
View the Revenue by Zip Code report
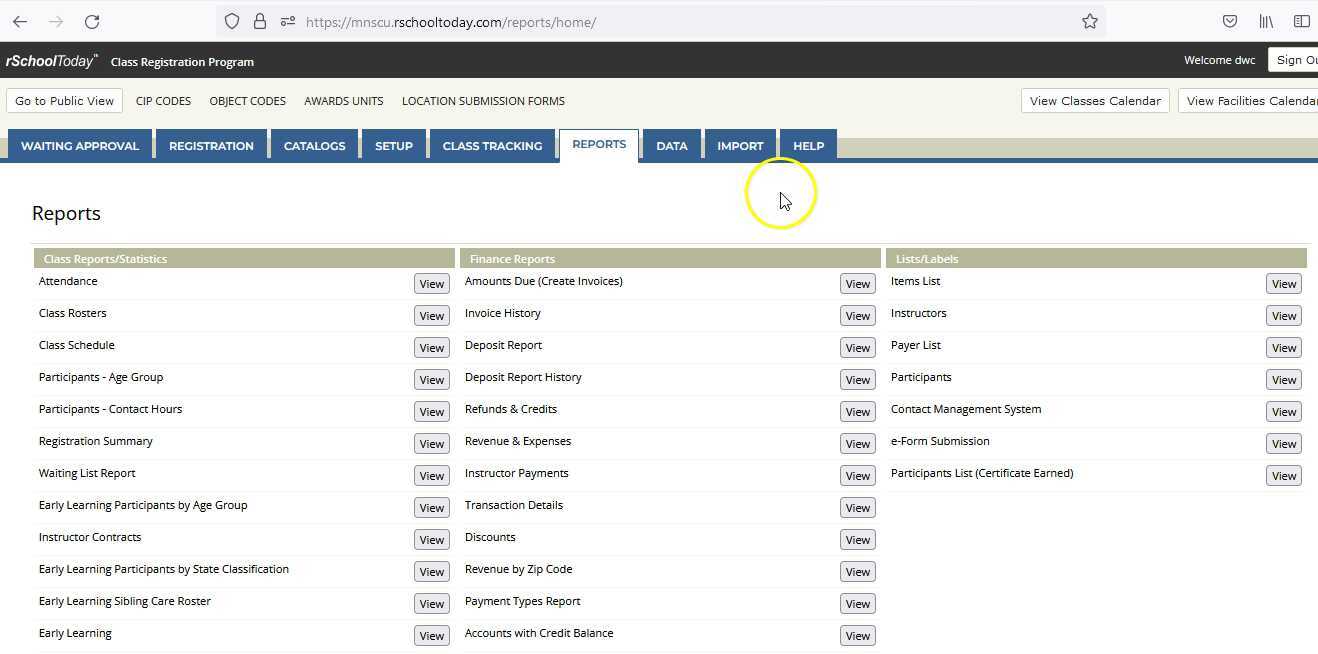coord(857,572)
